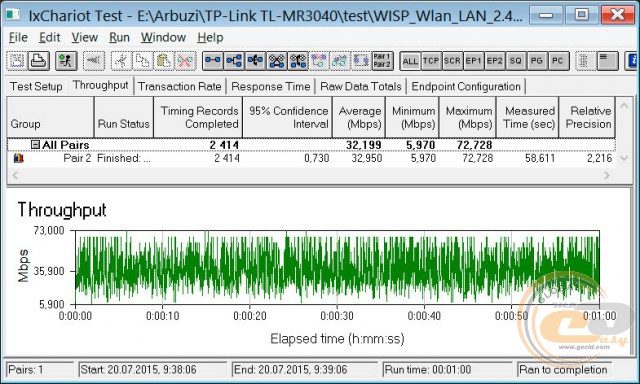
Task: Switch to the Response Time tab
Action: point(271,87)
